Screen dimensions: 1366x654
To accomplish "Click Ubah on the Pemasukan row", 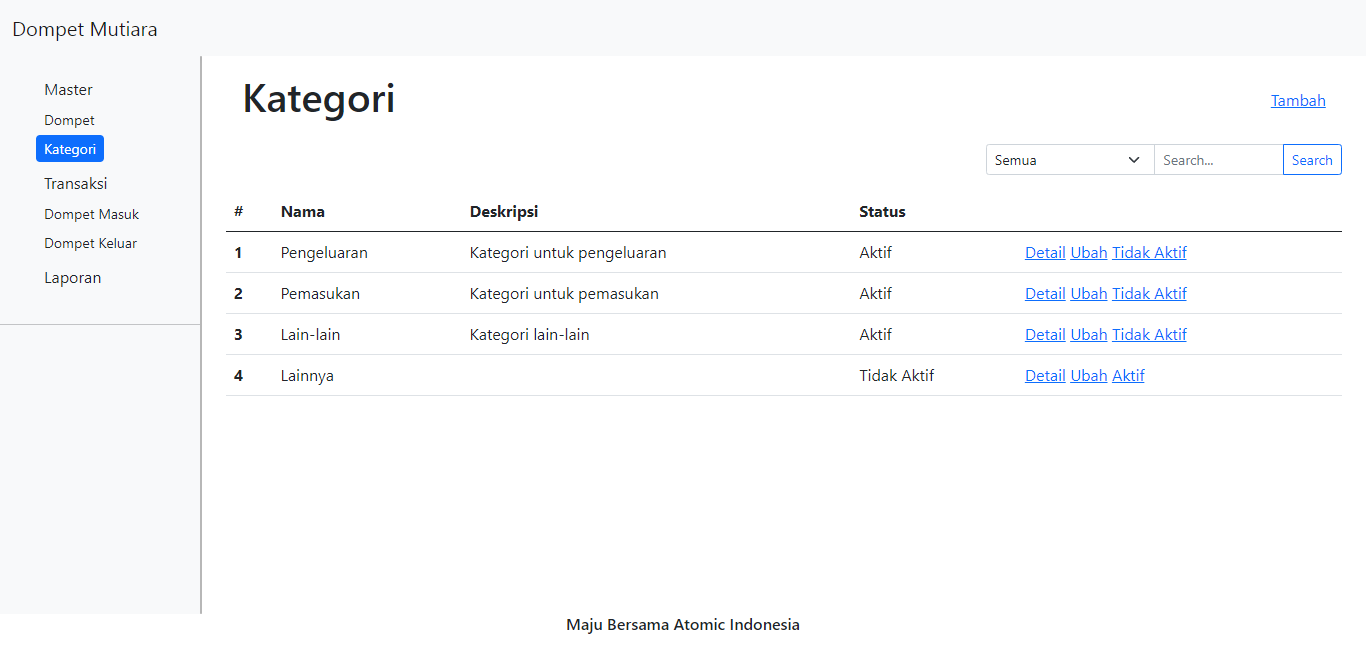I will coord(1088,293).
